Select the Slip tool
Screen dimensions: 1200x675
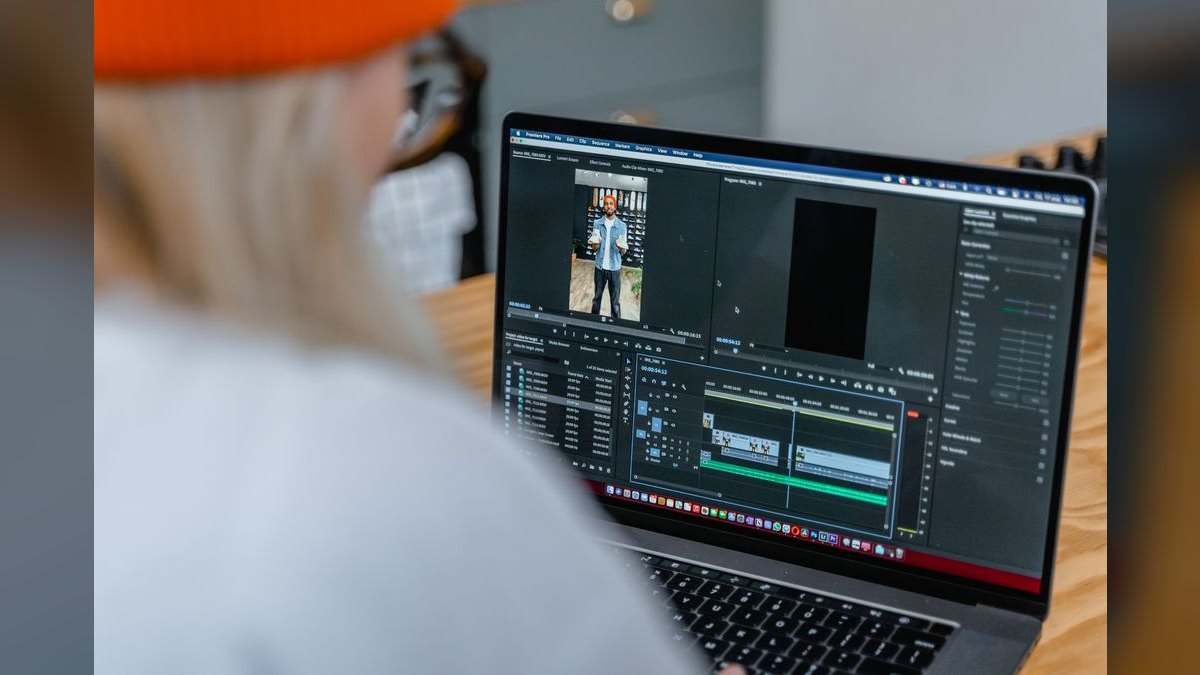[x=627, y=395]
